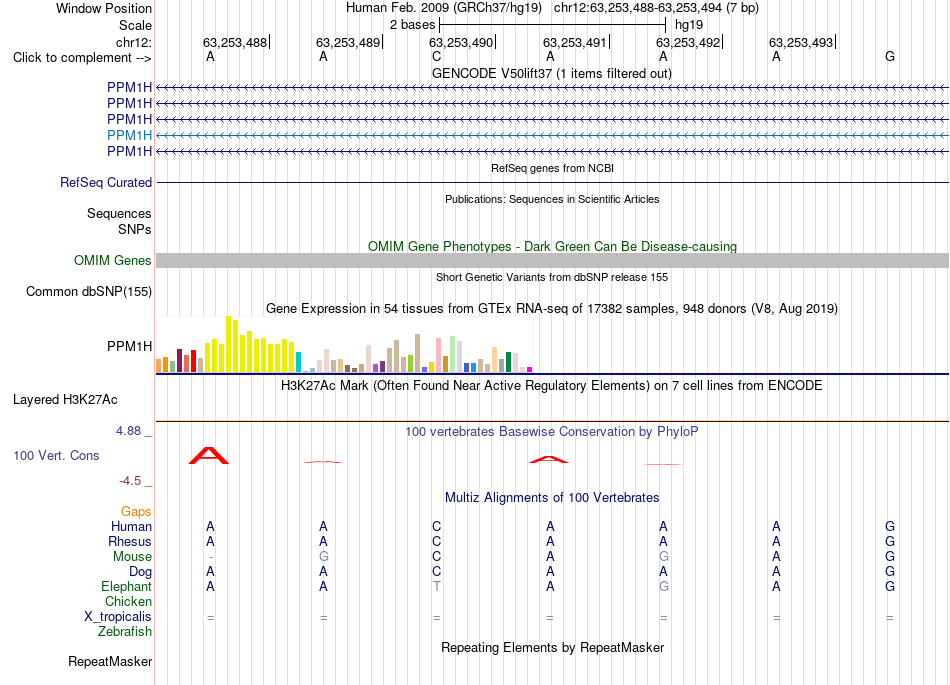Click the dash gap in the Mouse row
This screenshot has height=685, width=950.
click(x=210, y=557)
